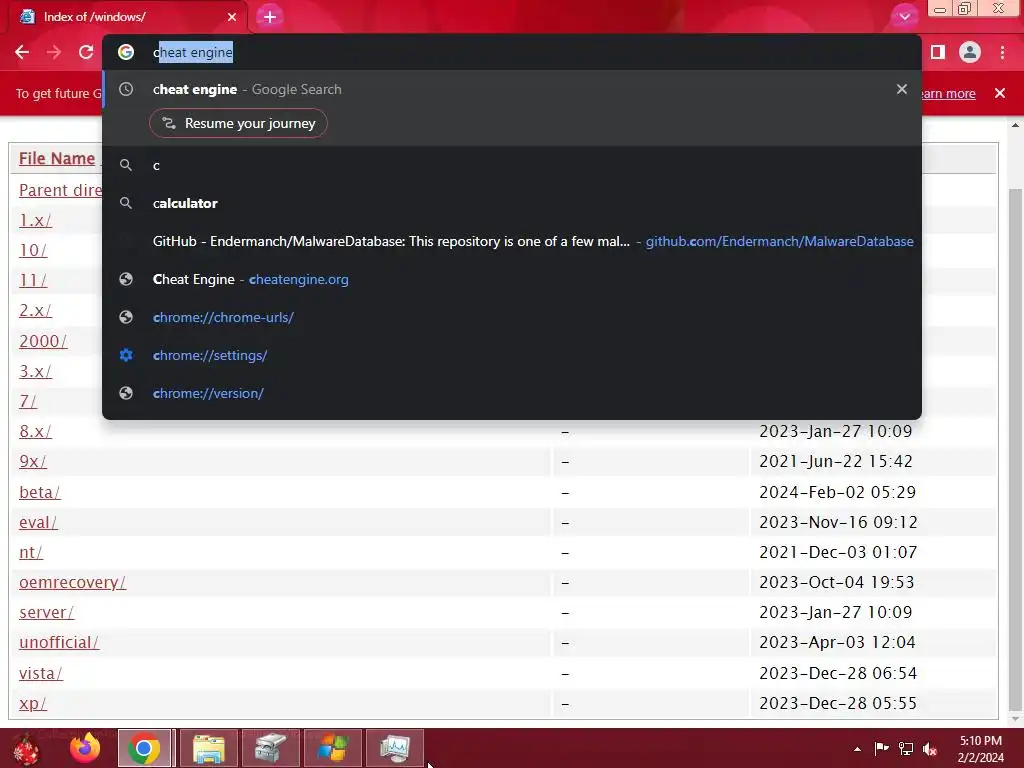Open the 'nt/' folder link
The width and height of the screenshot is (1024, 768).
[31, 552]
